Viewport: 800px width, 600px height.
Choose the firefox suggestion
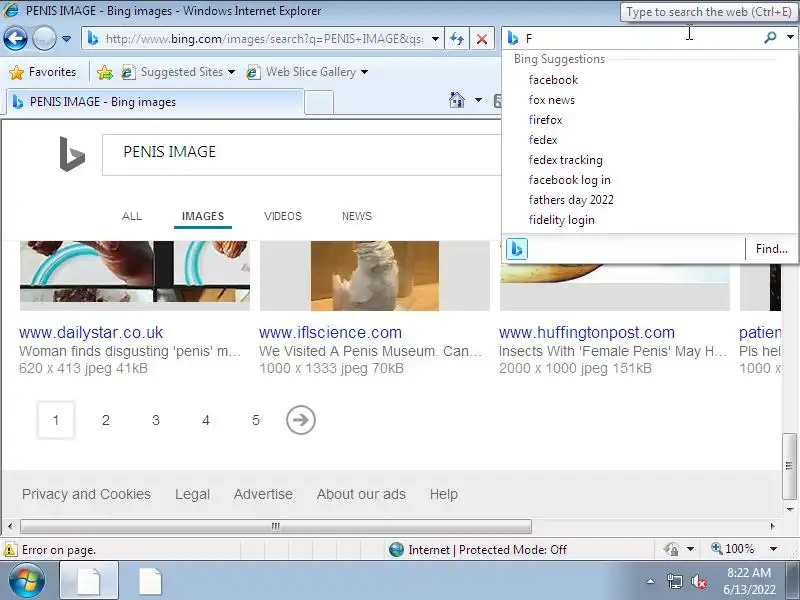[545, 120]
